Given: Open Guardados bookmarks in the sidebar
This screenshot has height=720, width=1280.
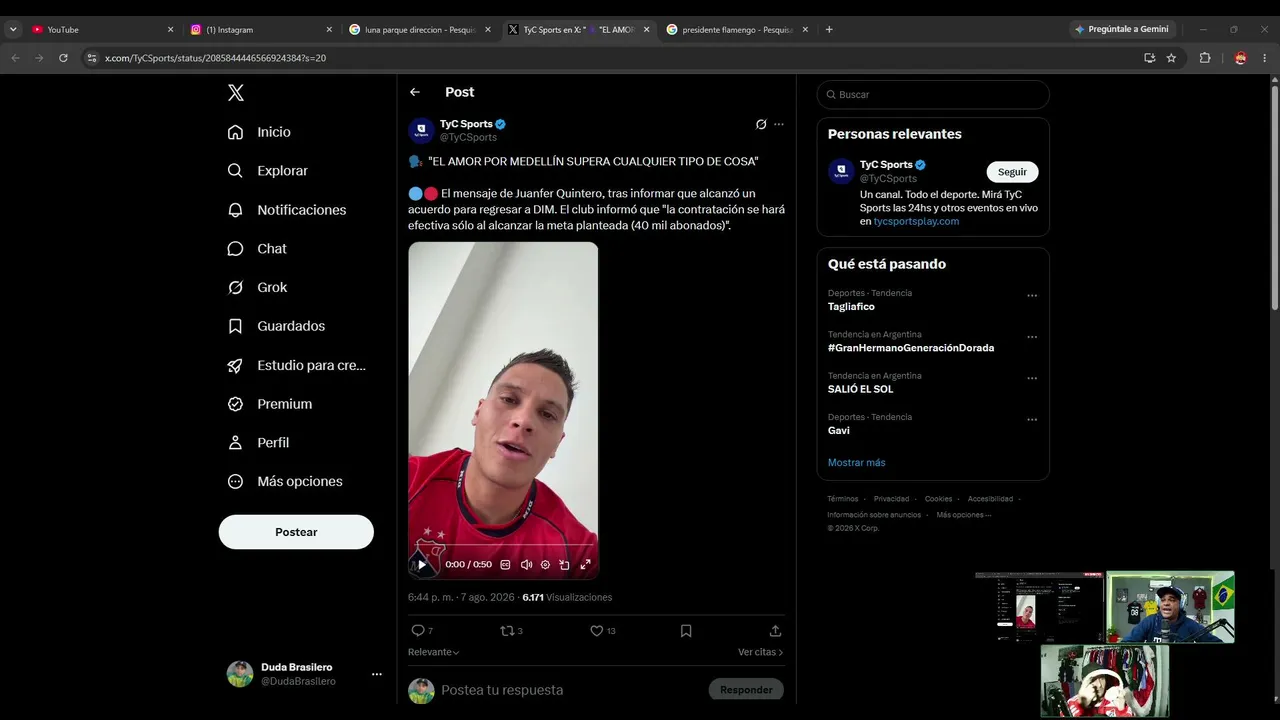Looking at the screenshot, I should [x=276, y=326].
